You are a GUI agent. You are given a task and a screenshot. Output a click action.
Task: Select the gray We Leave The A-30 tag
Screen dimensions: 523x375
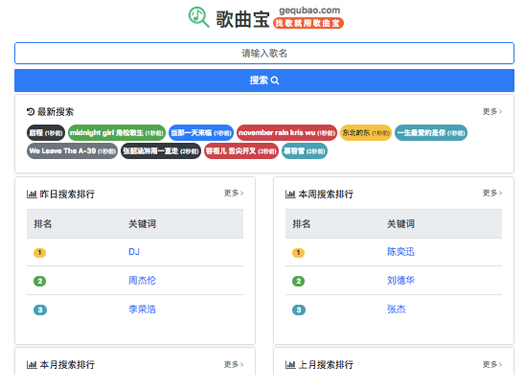pyautogui.click(x=72, y=151)
